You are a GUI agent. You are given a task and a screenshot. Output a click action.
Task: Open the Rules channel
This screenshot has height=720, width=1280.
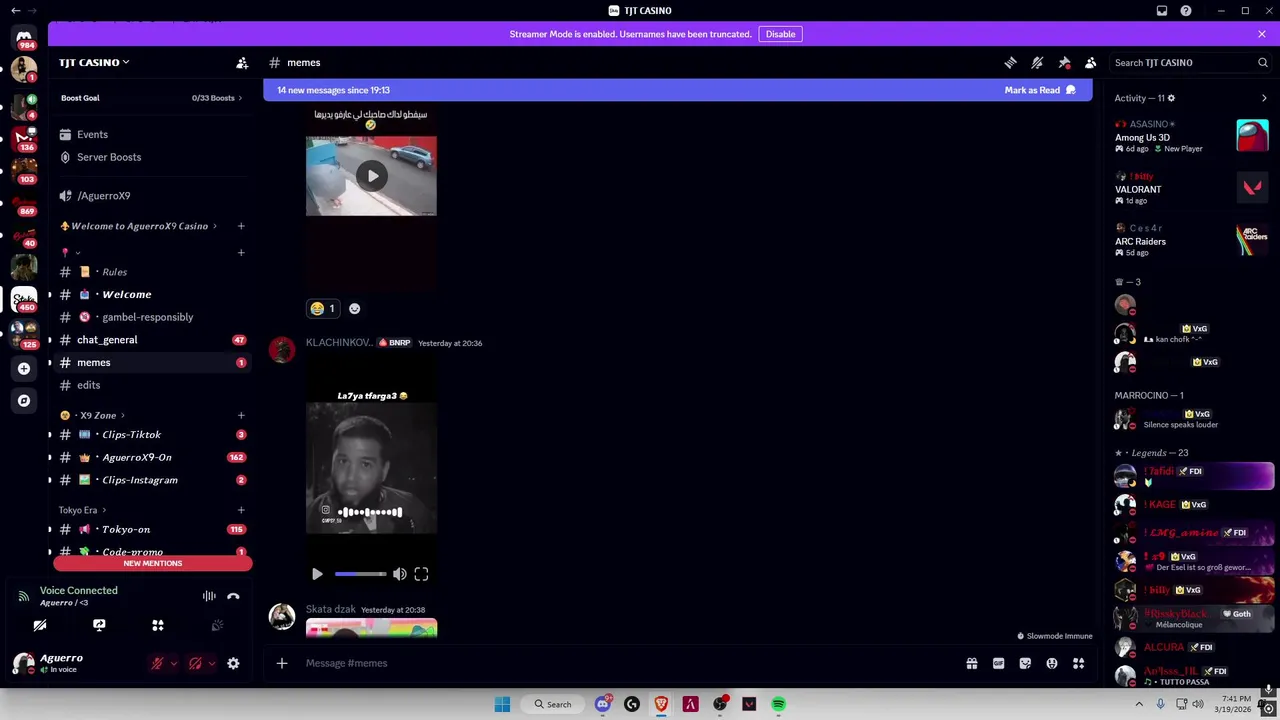pos(150,272)
